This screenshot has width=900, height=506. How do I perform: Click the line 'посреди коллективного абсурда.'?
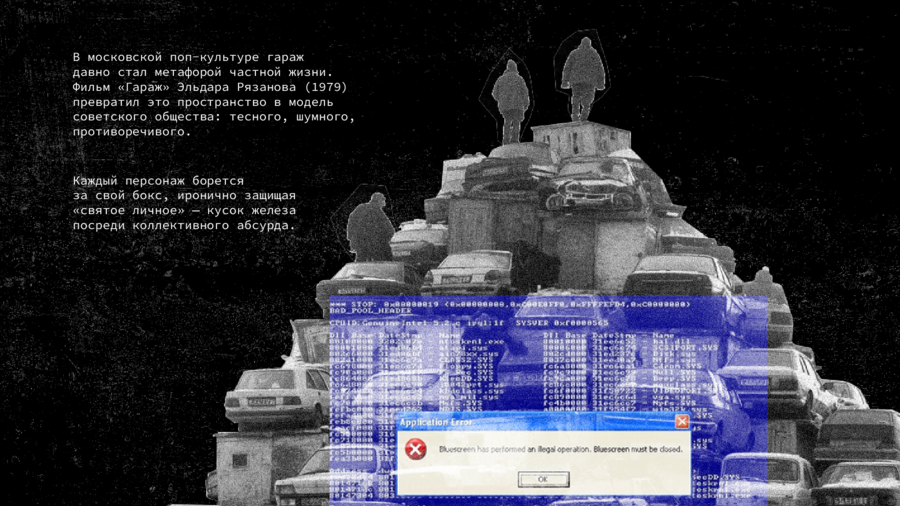[x=184, y=225]
